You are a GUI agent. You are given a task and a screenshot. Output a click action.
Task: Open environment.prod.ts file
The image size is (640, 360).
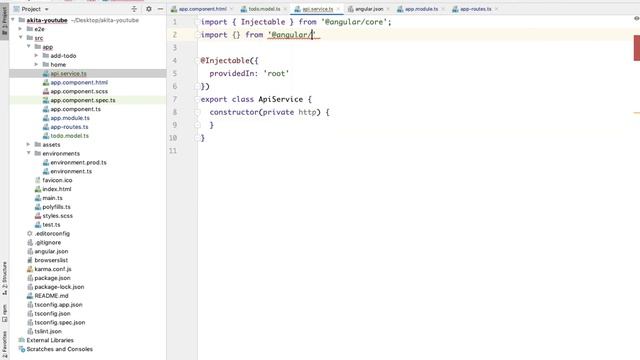point(78,162)
